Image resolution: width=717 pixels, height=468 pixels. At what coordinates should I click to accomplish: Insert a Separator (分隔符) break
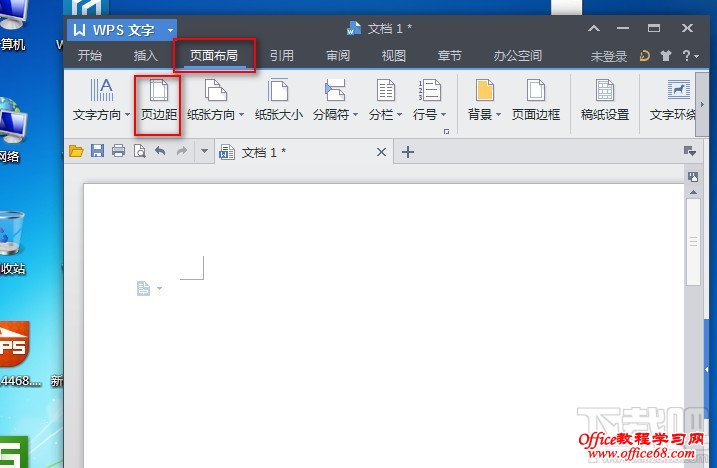(x=335, y=100)
